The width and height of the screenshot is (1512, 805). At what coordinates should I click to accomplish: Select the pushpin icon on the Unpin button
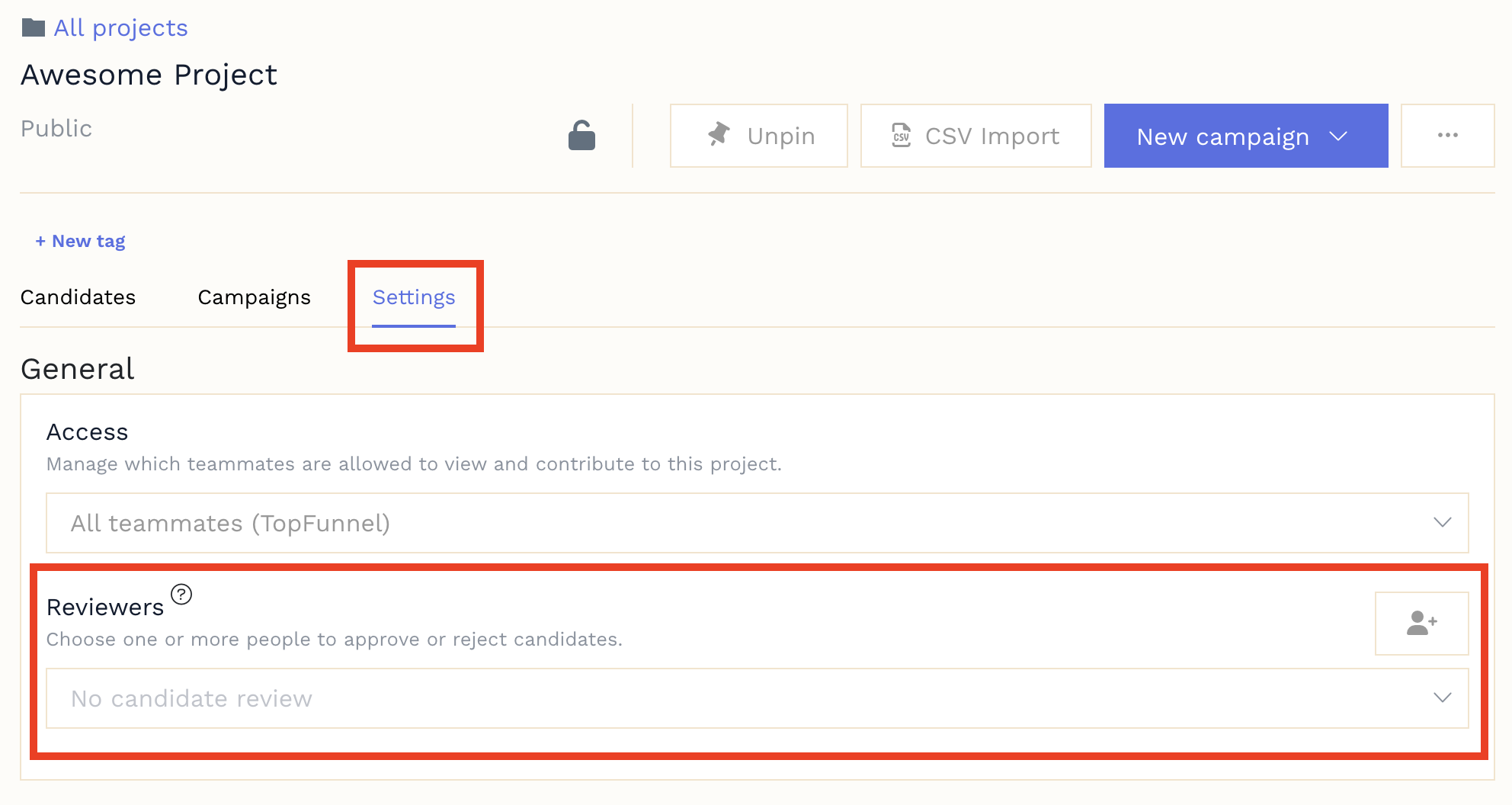718,135
